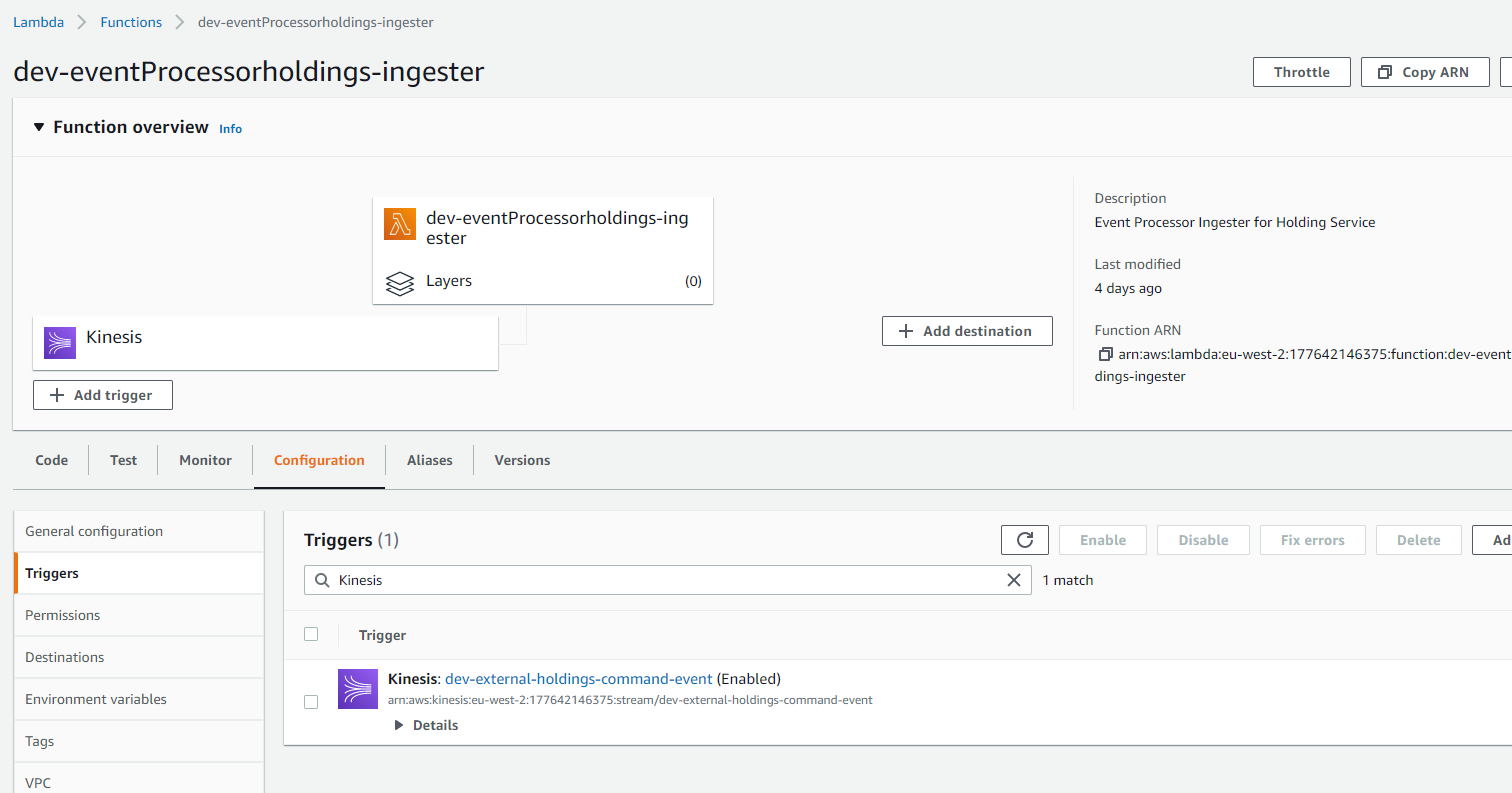Viewport: 1512px width, 793px height.
Task: Click the Add trigger button
Action: click(103, 395)
